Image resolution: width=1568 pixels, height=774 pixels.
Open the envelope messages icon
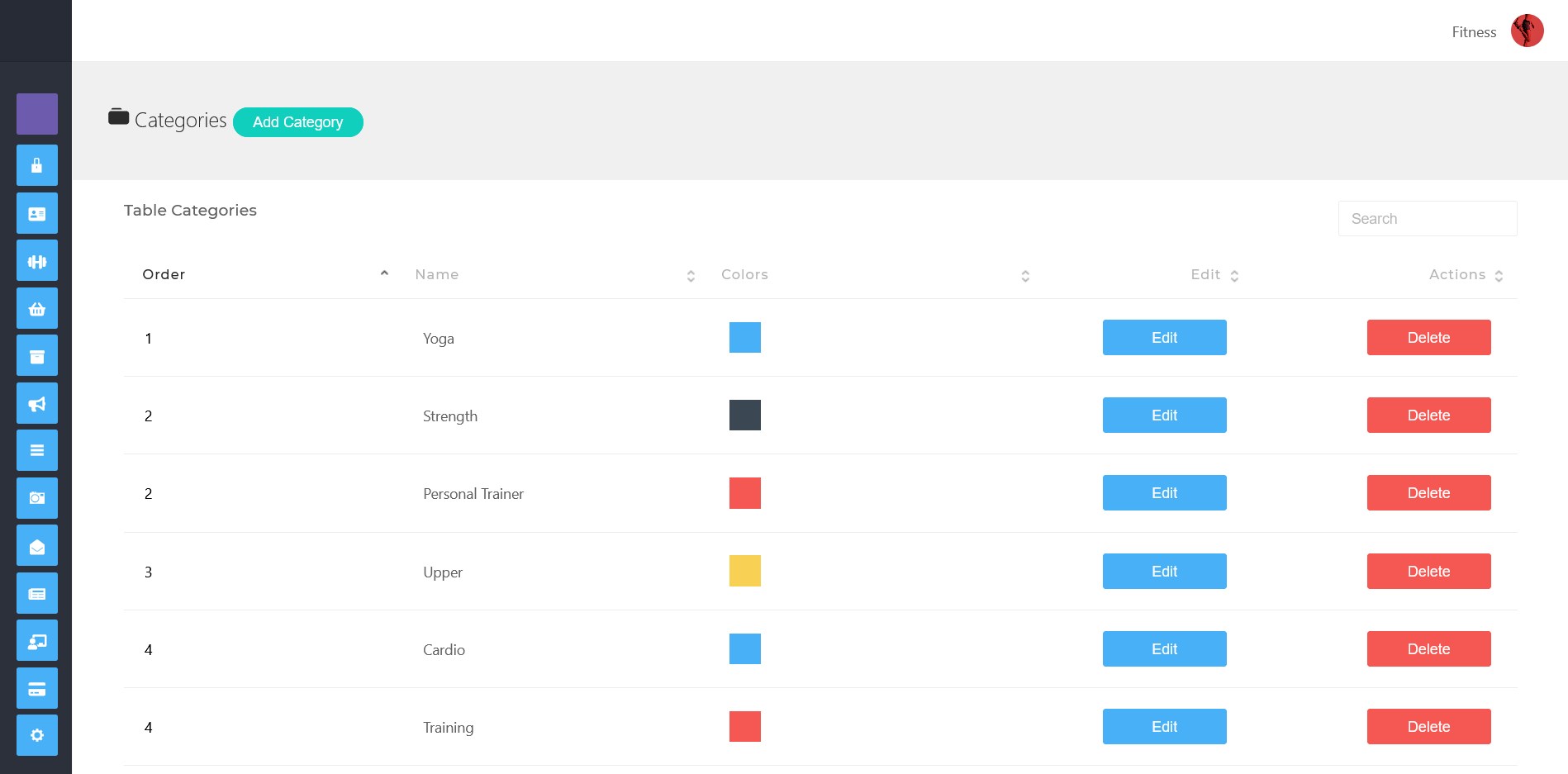[x=36, y=545]
